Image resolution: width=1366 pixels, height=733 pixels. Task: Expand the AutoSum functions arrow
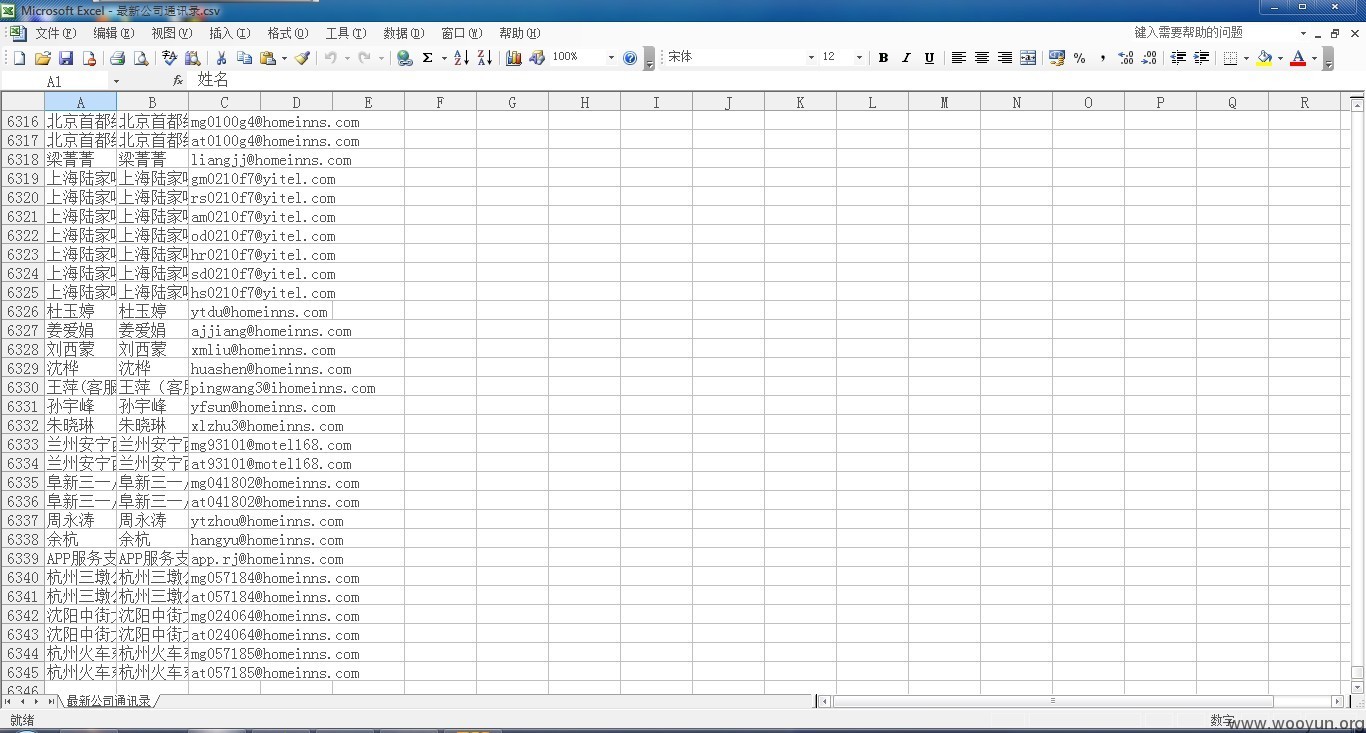click(444, 58)
